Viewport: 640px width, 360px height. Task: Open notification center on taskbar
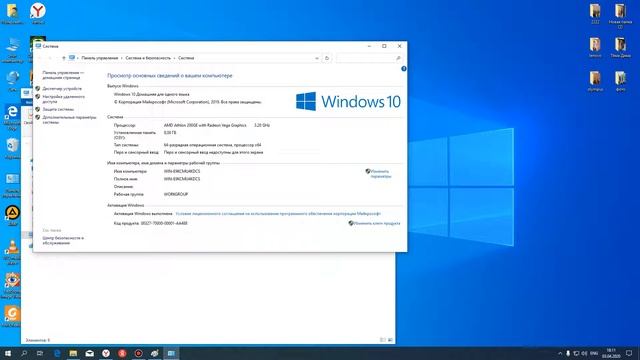coord(629,353)
